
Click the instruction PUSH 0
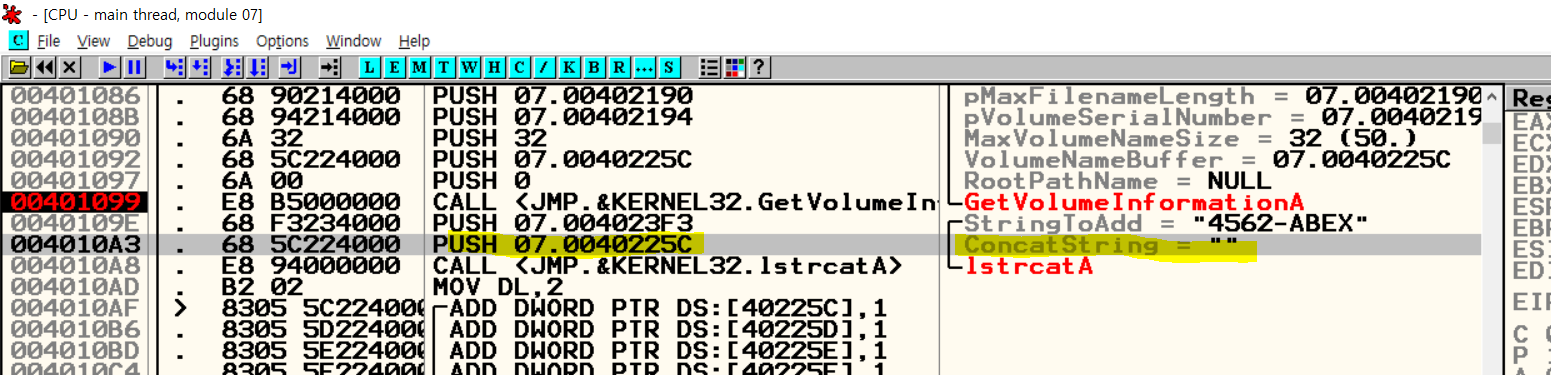click(x=483, y=181)
